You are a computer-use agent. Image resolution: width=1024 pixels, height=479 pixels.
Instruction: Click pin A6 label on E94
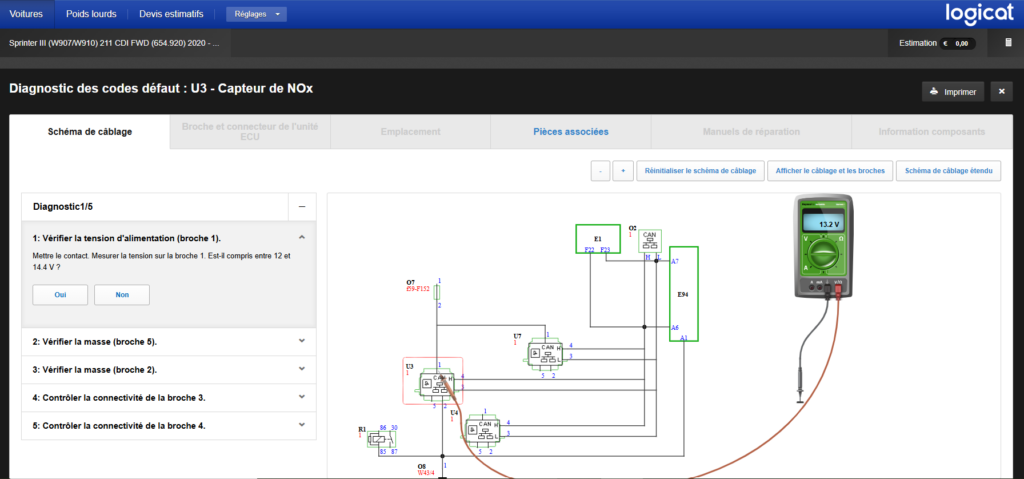click(675, 327)
